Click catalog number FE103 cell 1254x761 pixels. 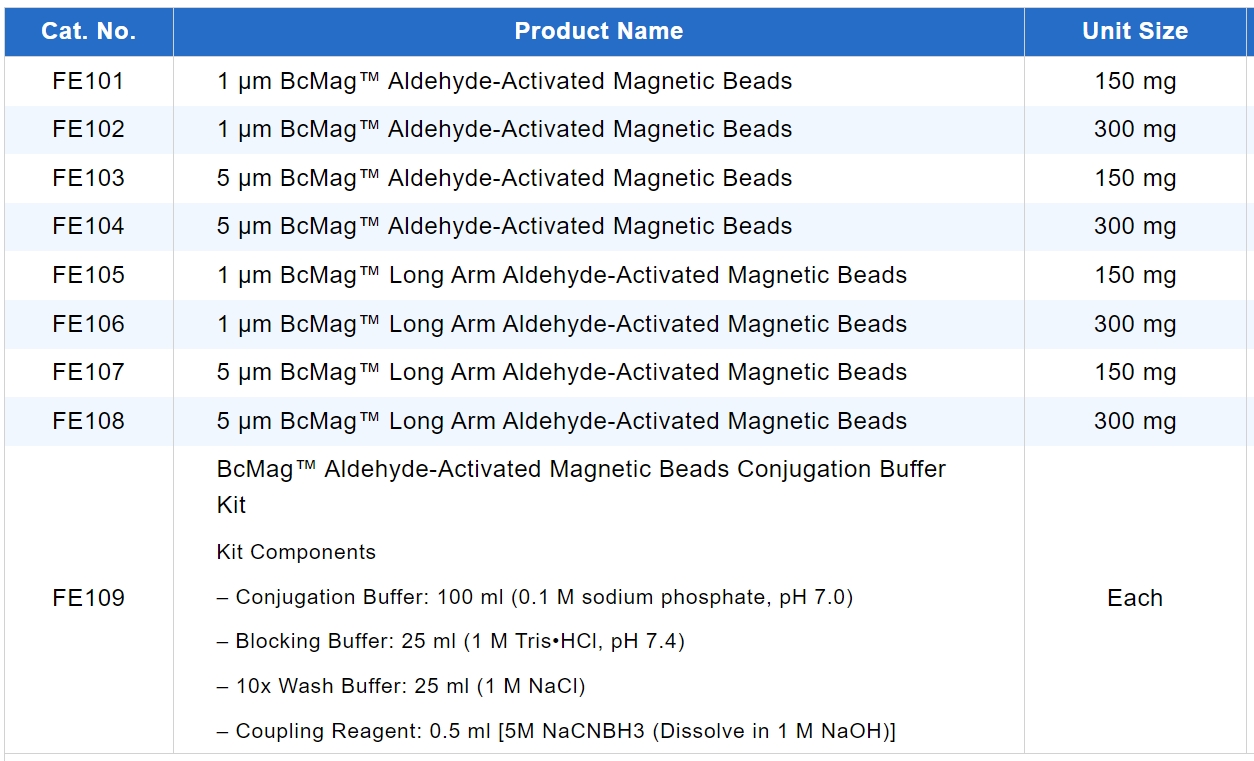coord(88,178)
